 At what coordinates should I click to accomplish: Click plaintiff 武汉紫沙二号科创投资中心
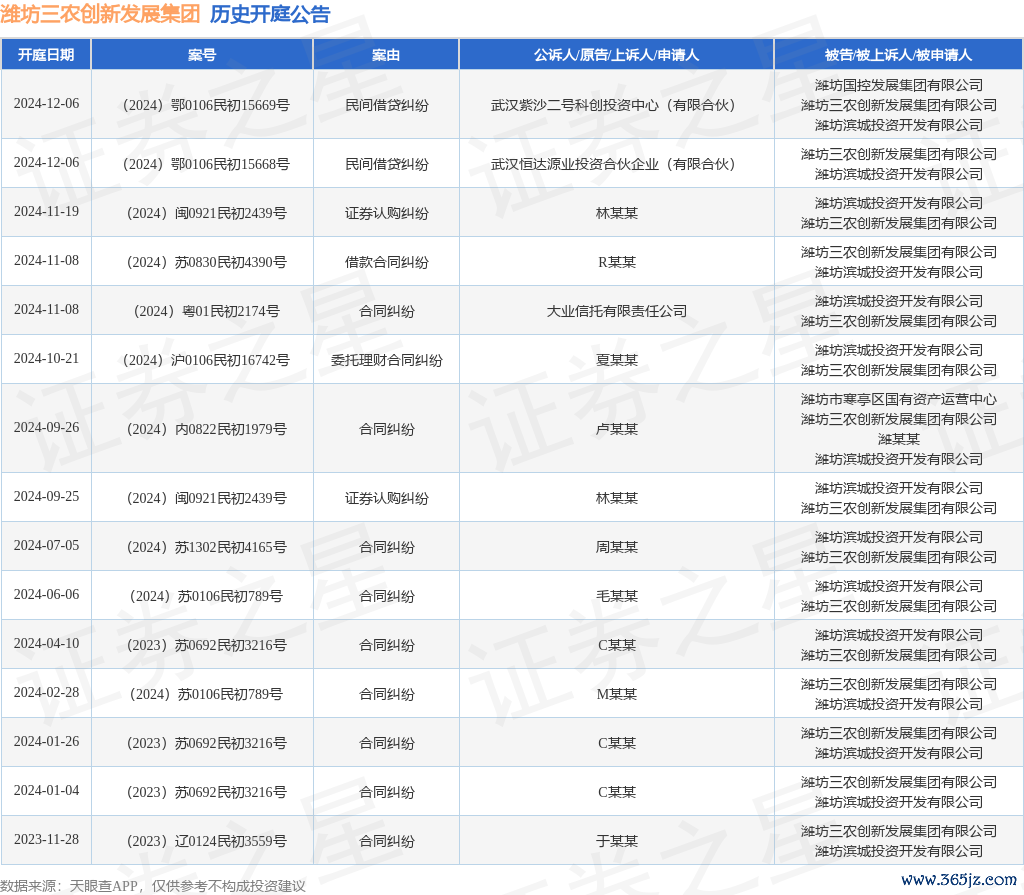pos(613,105)
